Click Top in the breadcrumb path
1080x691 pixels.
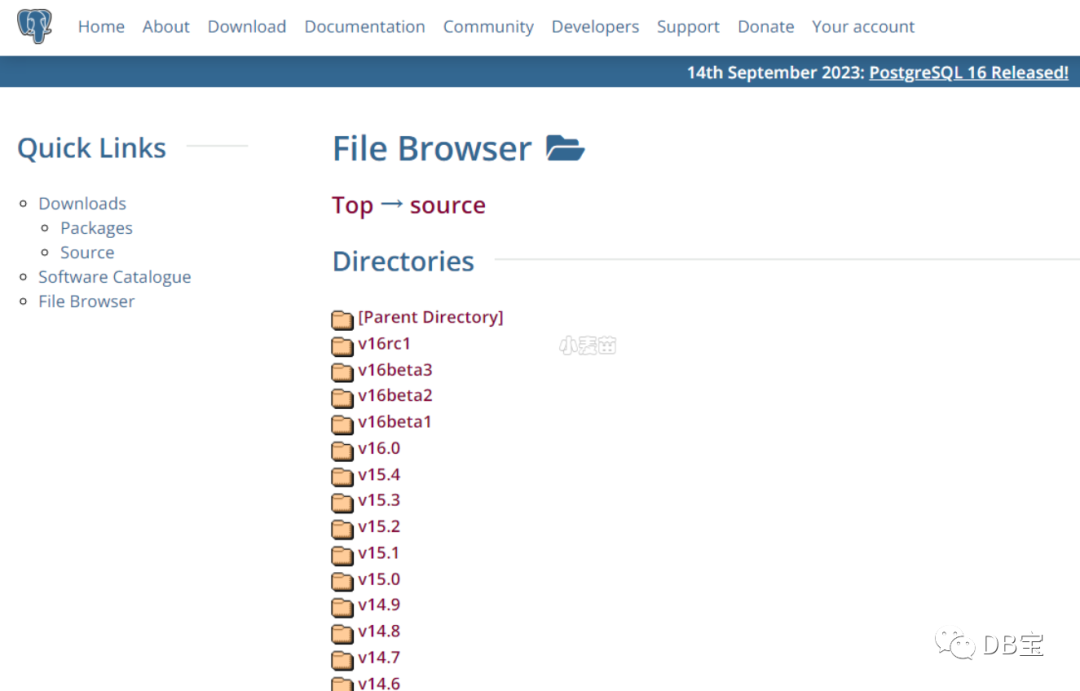tap(352, 205)
